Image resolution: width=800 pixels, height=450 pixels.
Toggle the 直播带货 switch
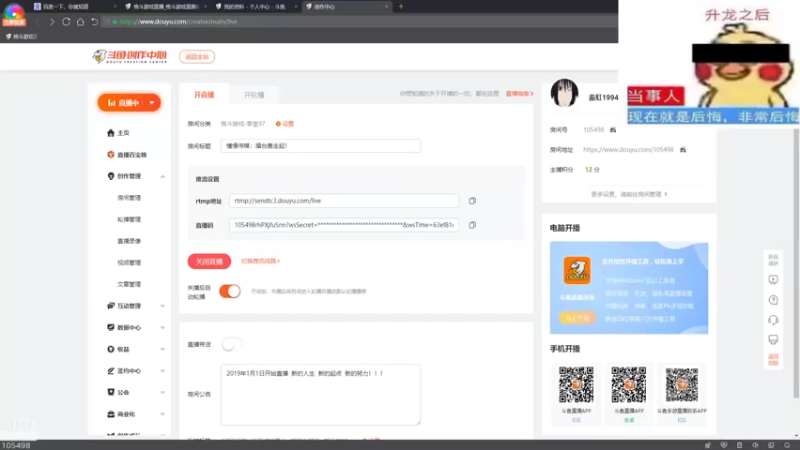[x=231, y=344]
